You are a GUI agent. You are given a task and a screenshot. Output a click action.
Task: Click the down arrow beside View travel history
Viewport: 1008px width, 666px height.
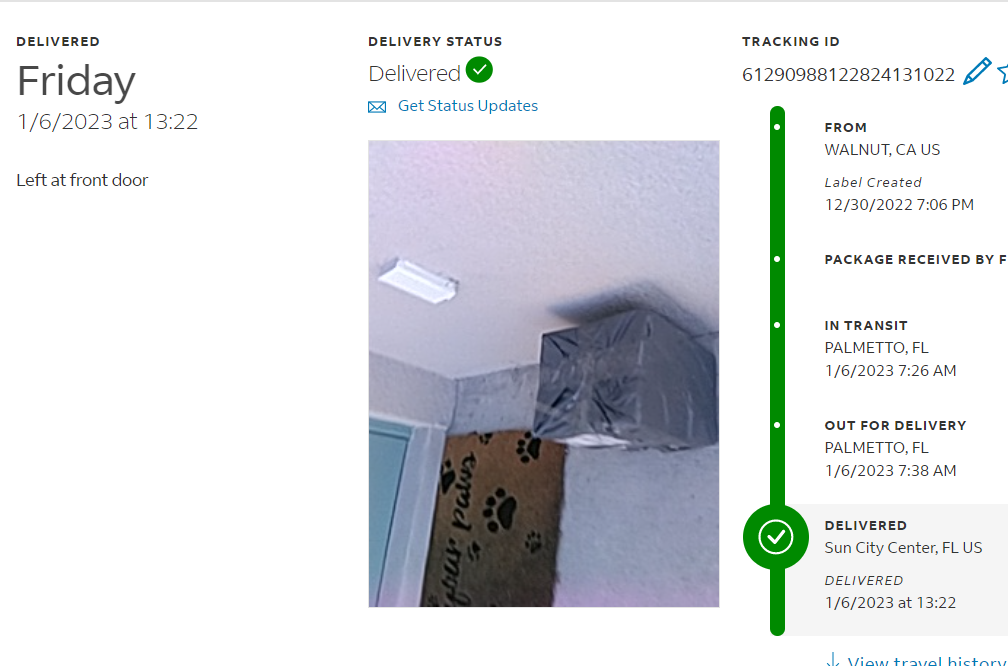832,660
